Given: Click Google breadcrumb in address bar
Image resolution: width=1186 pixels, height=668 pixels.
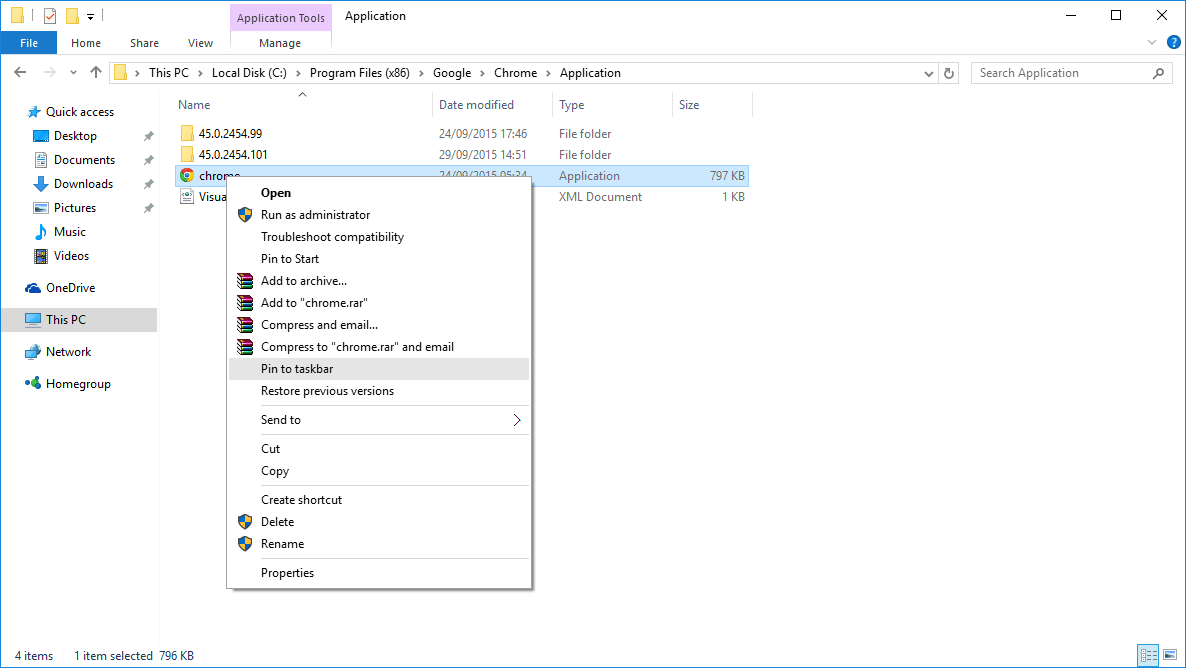Looking at the screenshot, I should pyautogui.click(x=452, y=73).
